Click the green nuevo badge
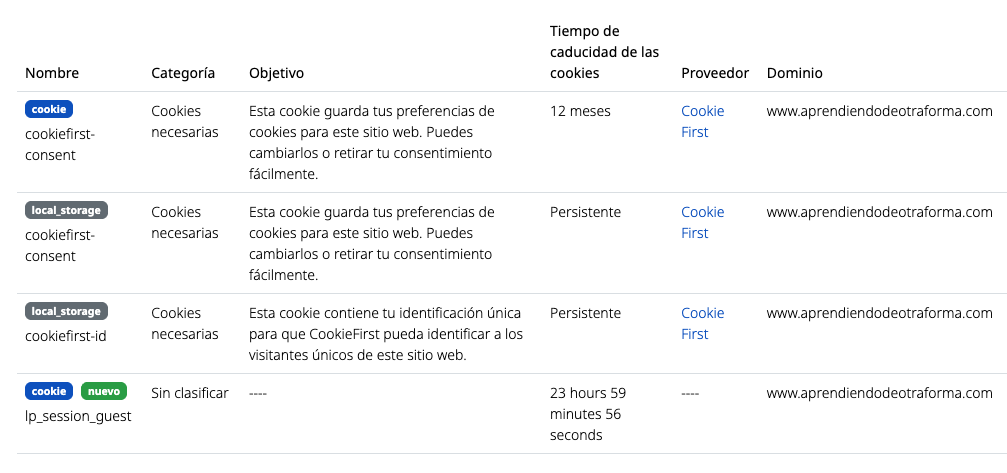The image size is (1007, 473). coord(104,392)
